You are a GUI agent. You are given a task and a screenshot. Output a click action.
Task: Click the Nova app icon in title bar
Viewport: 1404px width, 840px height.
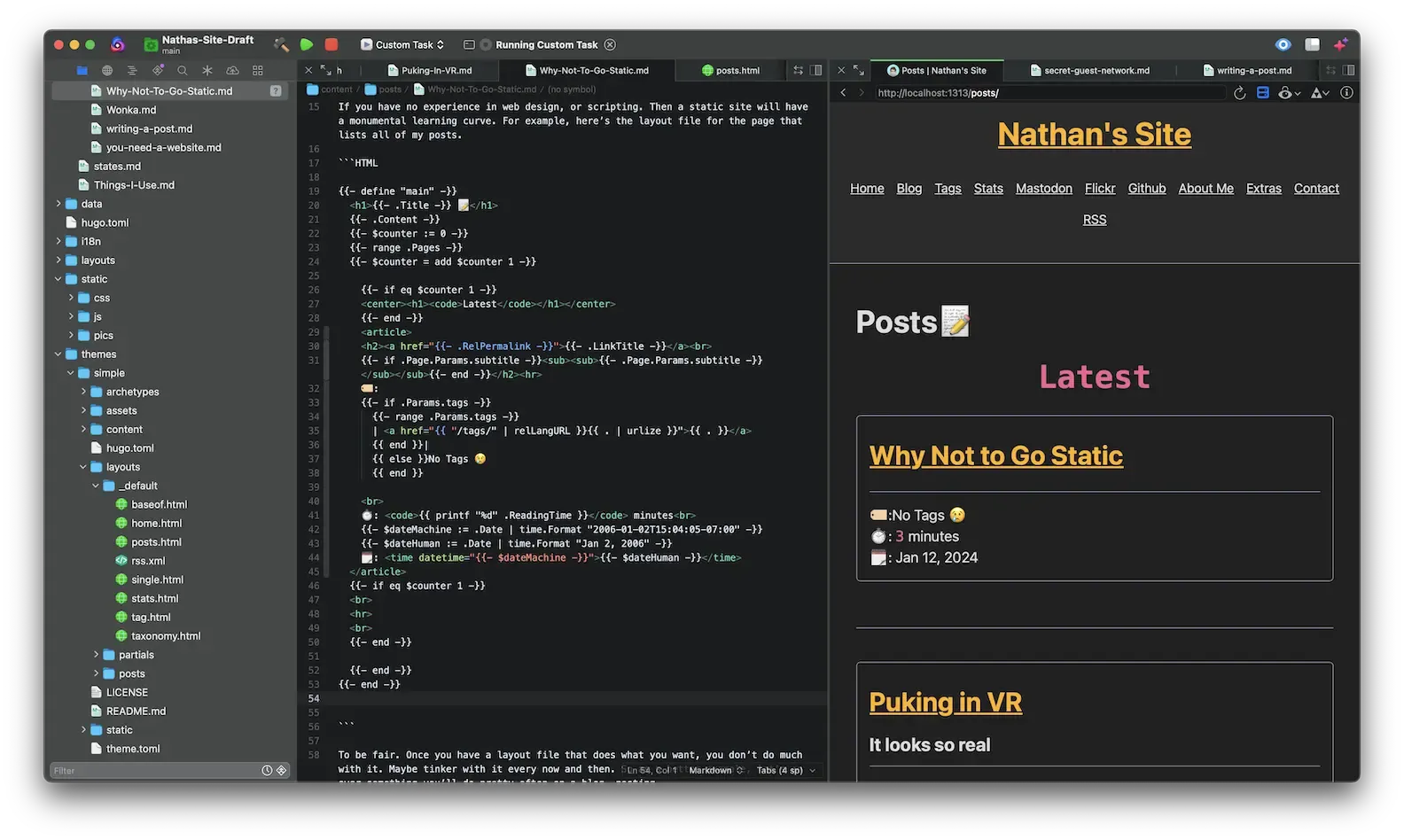[x=117, y=44]
